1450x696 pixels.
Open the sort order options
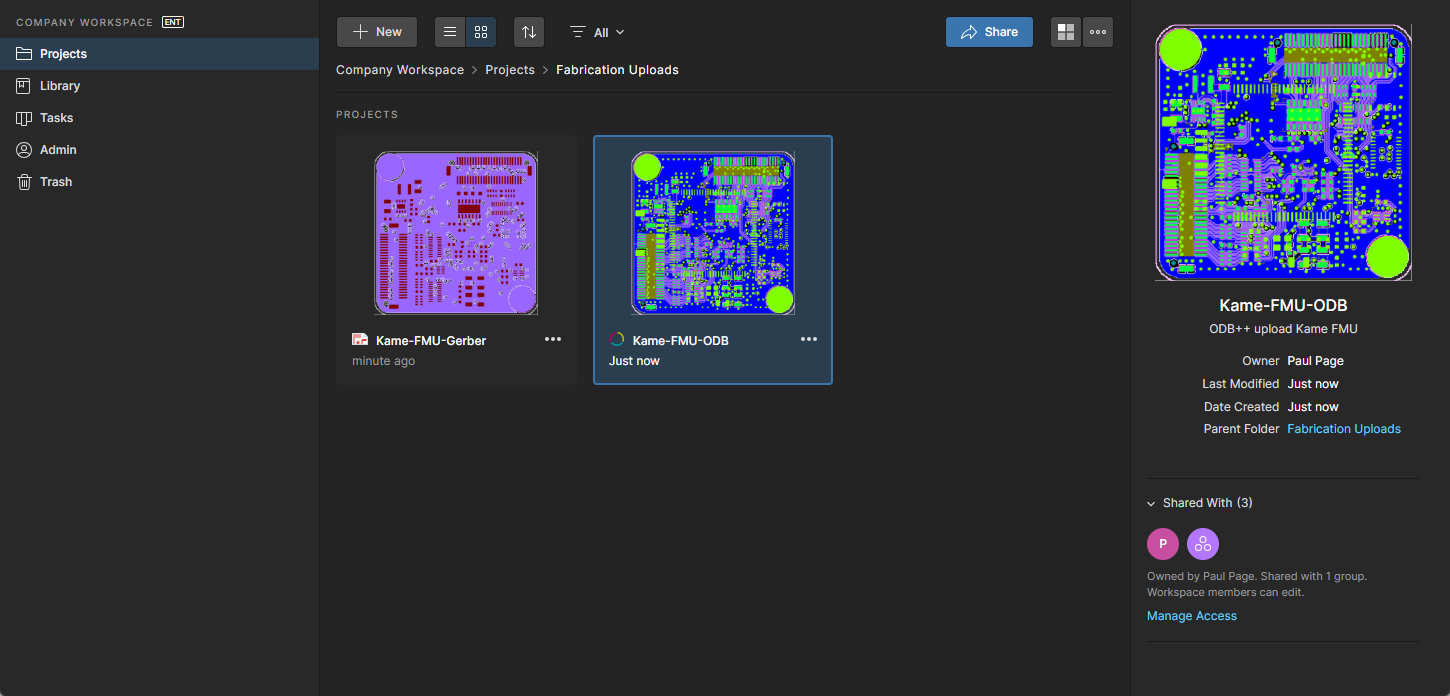click(529, 32)
